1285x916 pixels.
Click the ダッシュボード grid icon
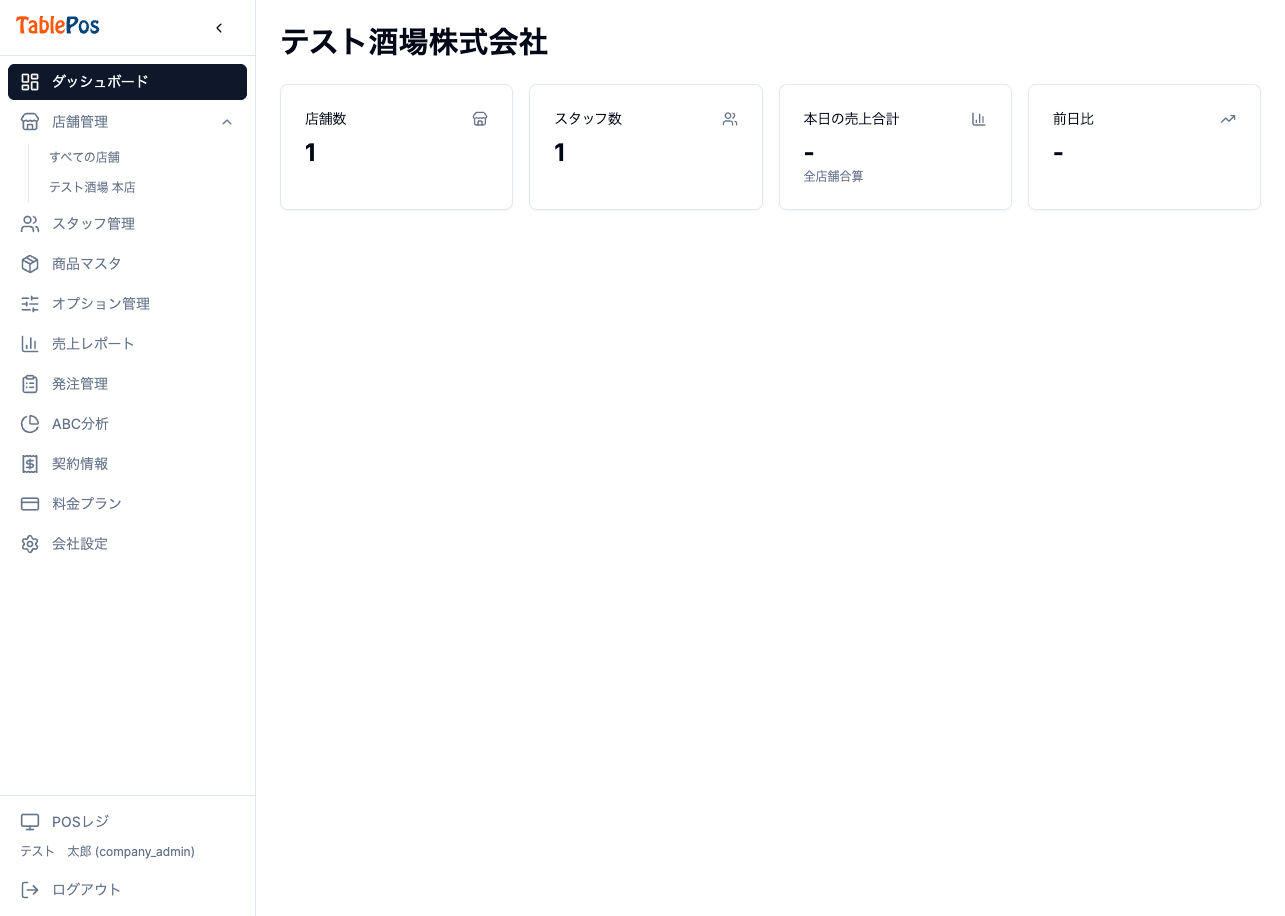(30, 82)
